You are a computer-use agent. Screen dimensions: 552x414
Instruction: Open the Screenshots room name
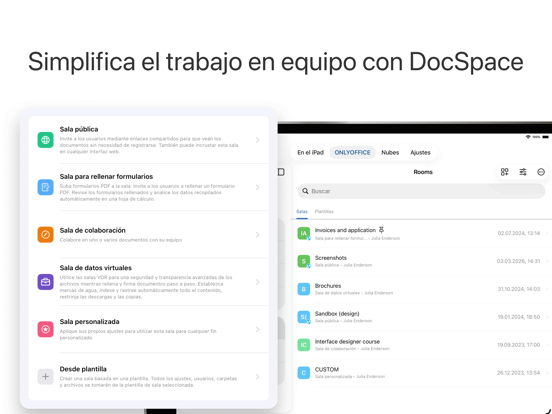(x=331, y=258)
